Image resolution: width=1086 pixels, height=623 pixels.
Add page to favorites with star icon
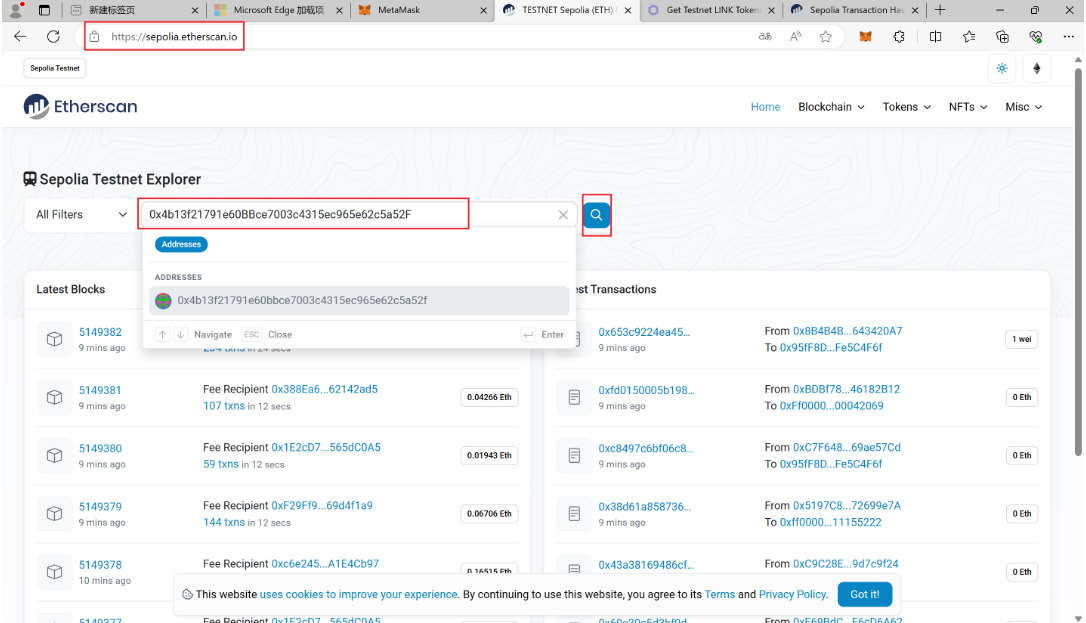826,37
